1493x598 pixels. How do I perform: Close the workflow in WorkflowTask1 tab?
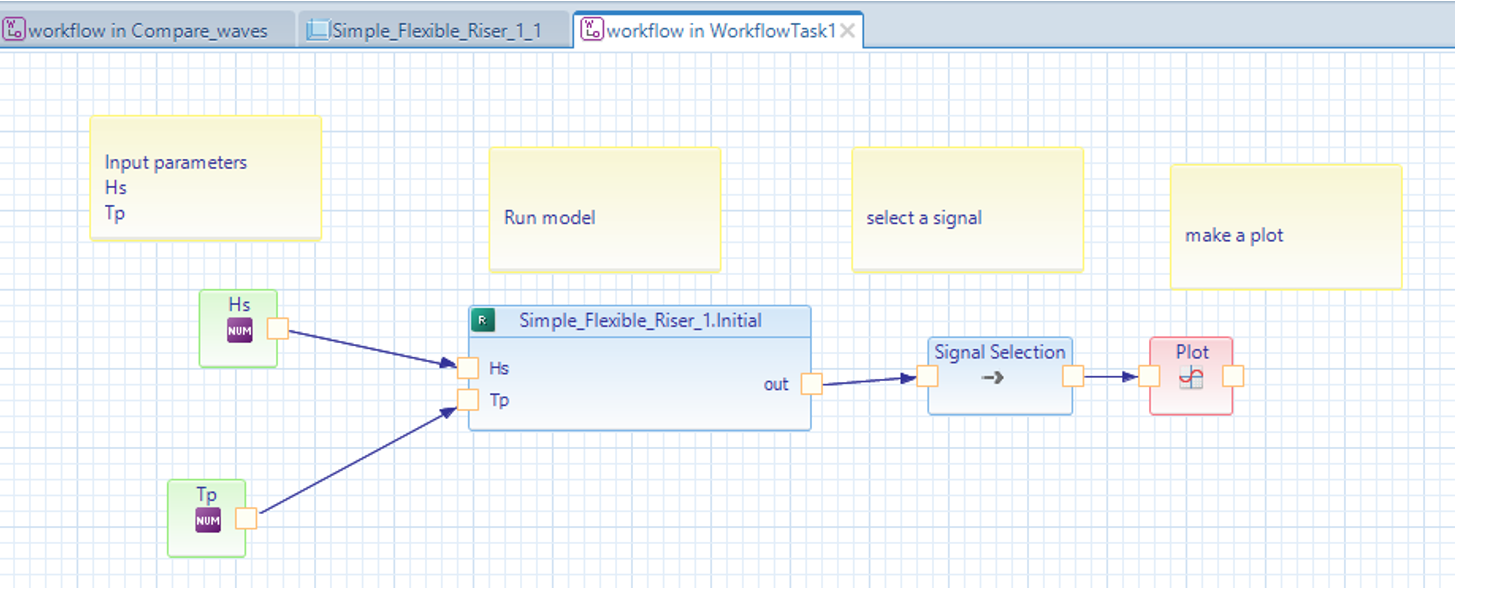(847, 31)
